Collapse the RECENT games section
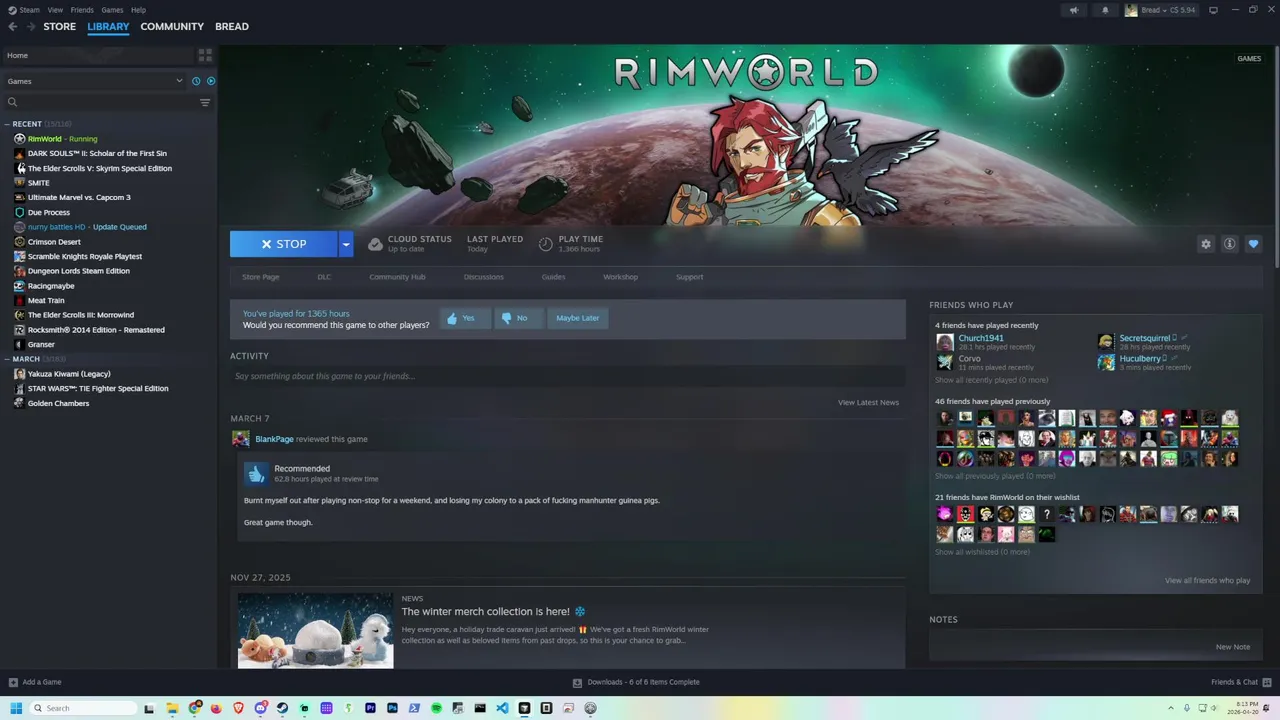The image size is (1280, 720). coord(7,124)
